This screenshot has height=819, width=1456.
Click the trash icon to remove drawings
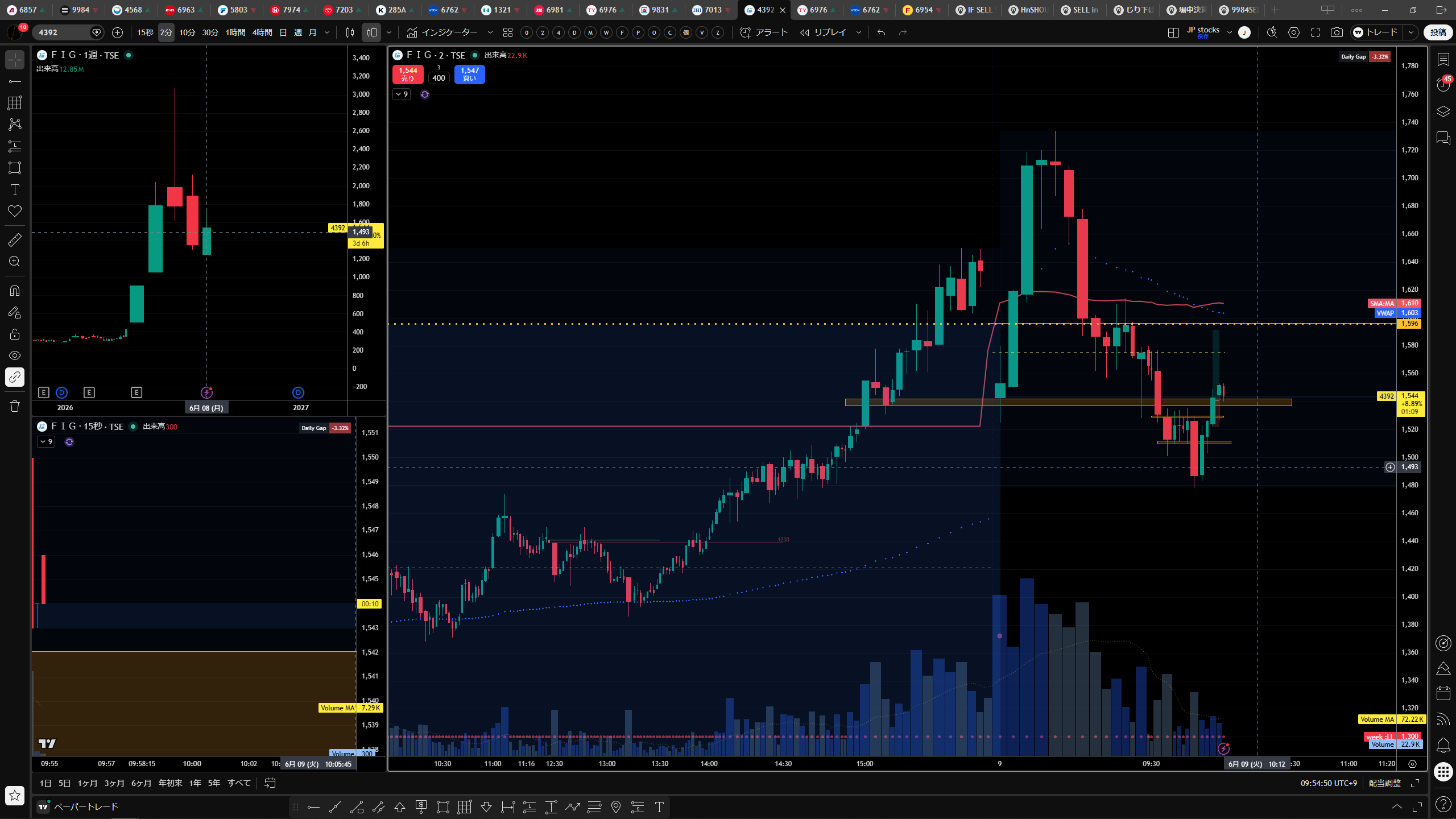15,406
